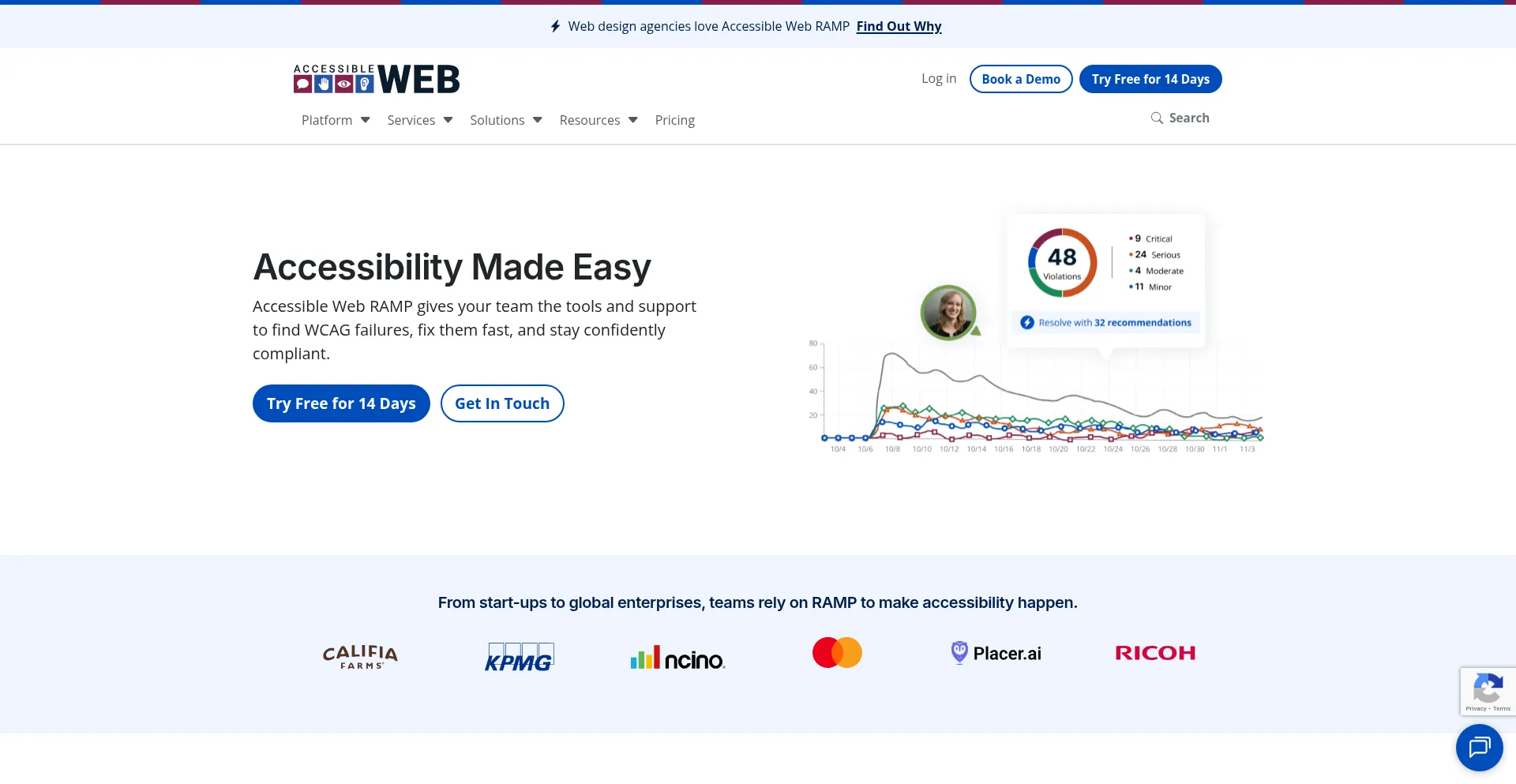Viewport: 1516px width, 784px height.
Task: Click the Califia Farms logo
Action: [359, 655]
